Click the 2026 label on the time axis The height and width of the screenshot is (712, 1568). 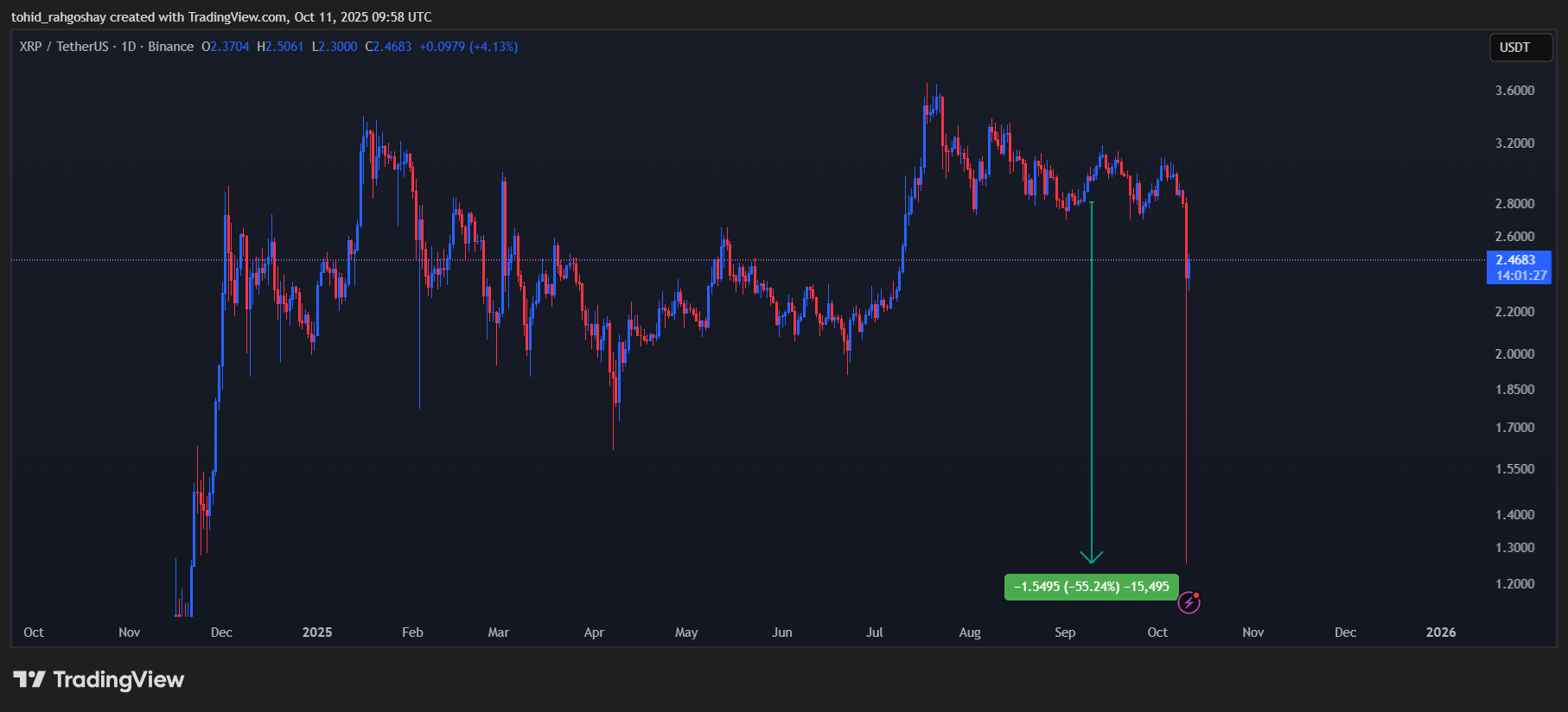coord(1440,633)
